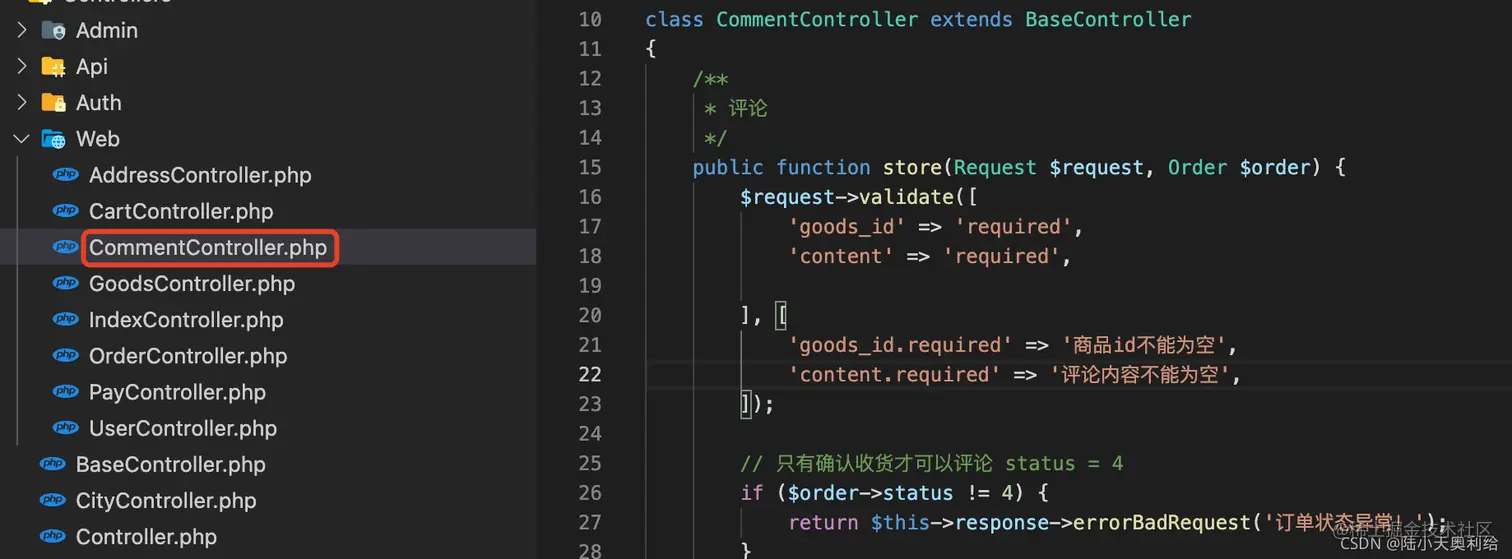Click PHP icon beside Controller.php
This screenshot has width=1512, height=559.
click(52, 536)
